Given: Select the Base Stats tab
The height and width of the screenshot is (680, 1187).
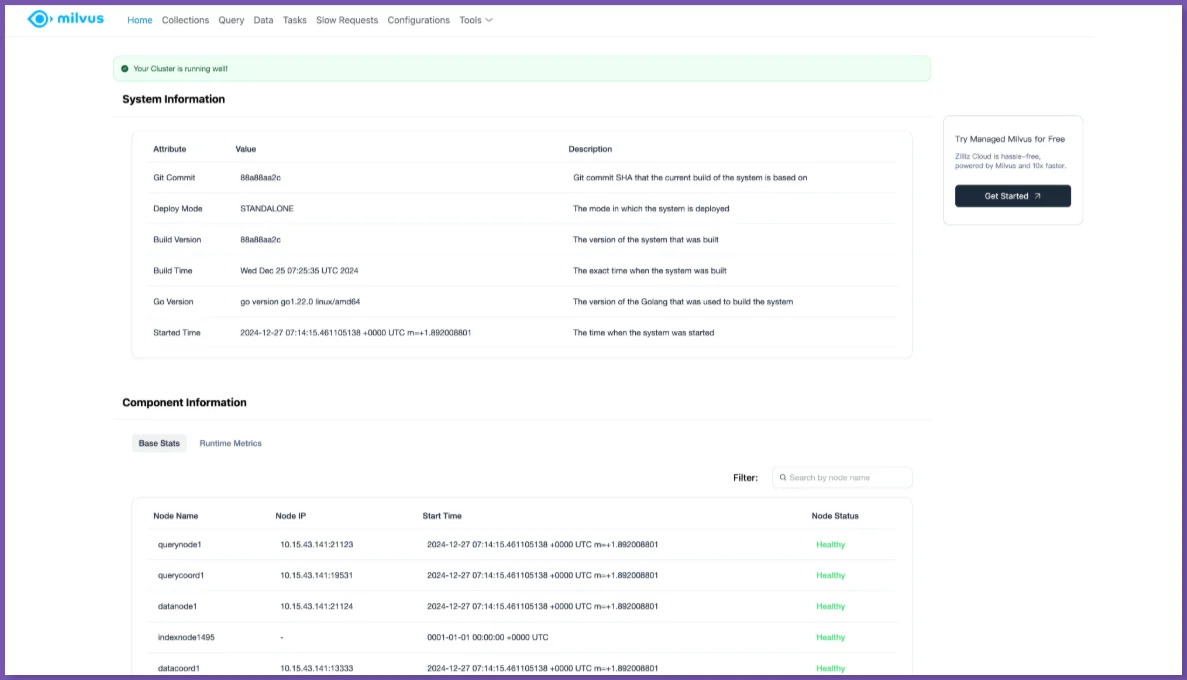Looking at the screenshot, I should point(159,443).
